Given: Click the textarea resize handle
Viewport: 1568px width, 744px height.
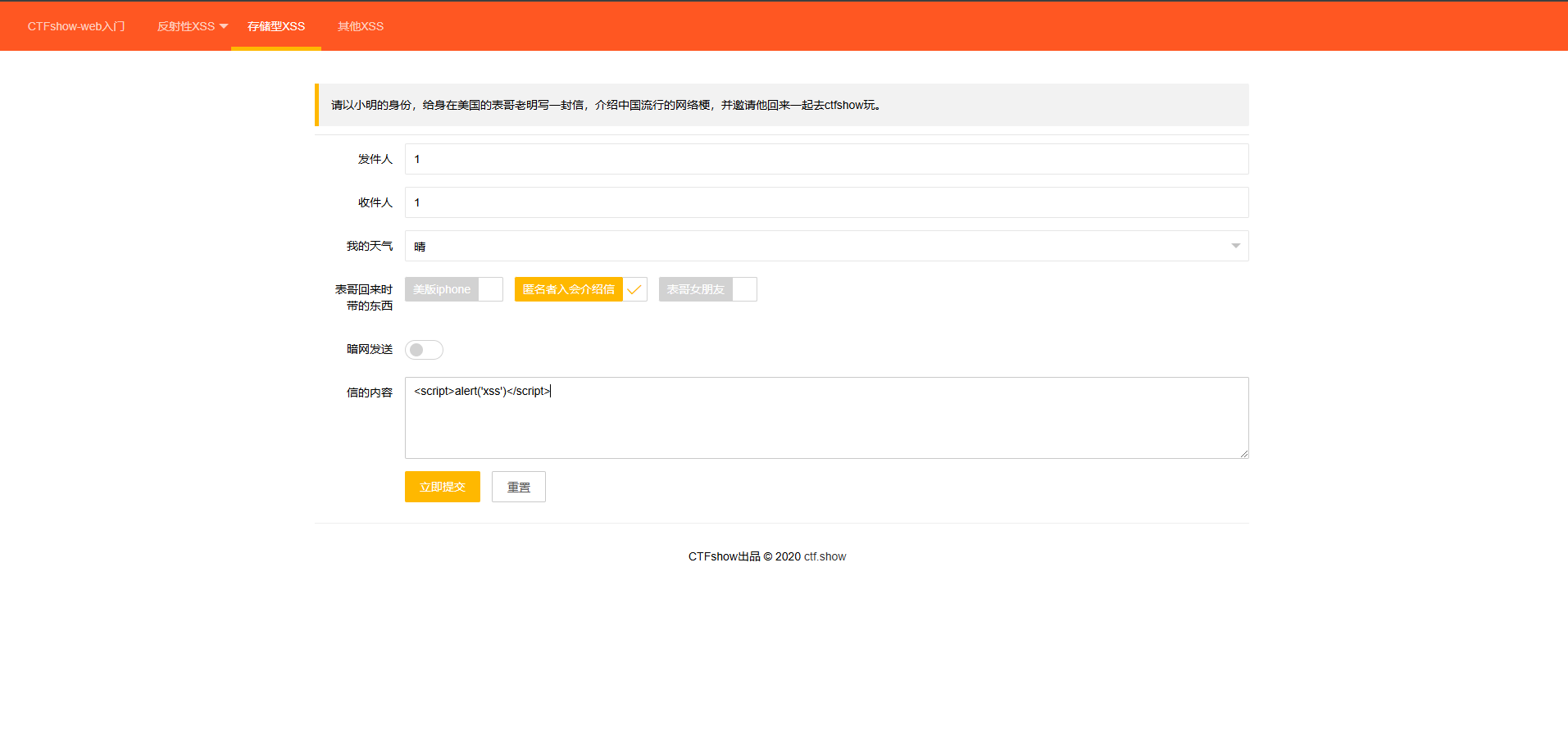Looking at the screenshot, I should click(1244, 454).
